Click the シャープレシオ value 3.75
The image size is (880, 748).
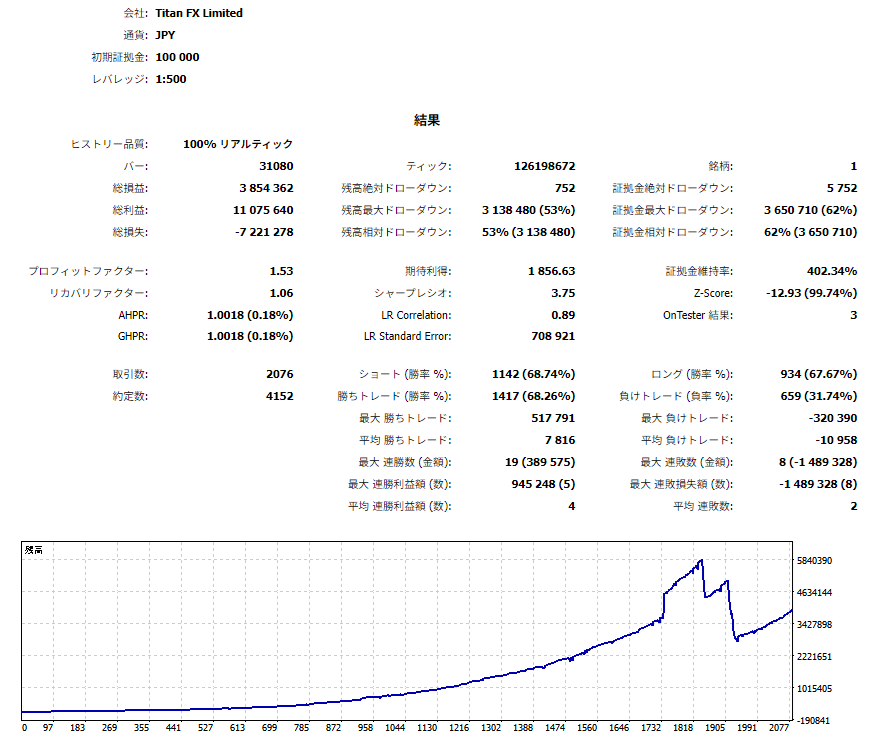[x=563, y=293]
